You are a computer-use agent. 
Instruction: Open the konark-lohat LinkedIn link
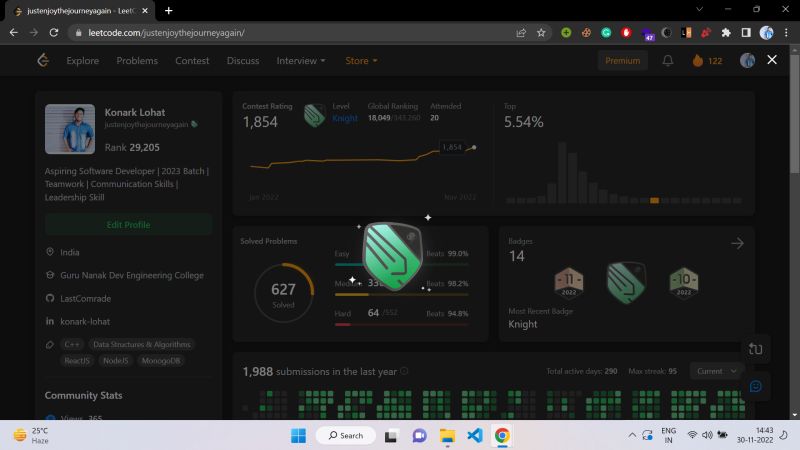[x=85, y=321]
